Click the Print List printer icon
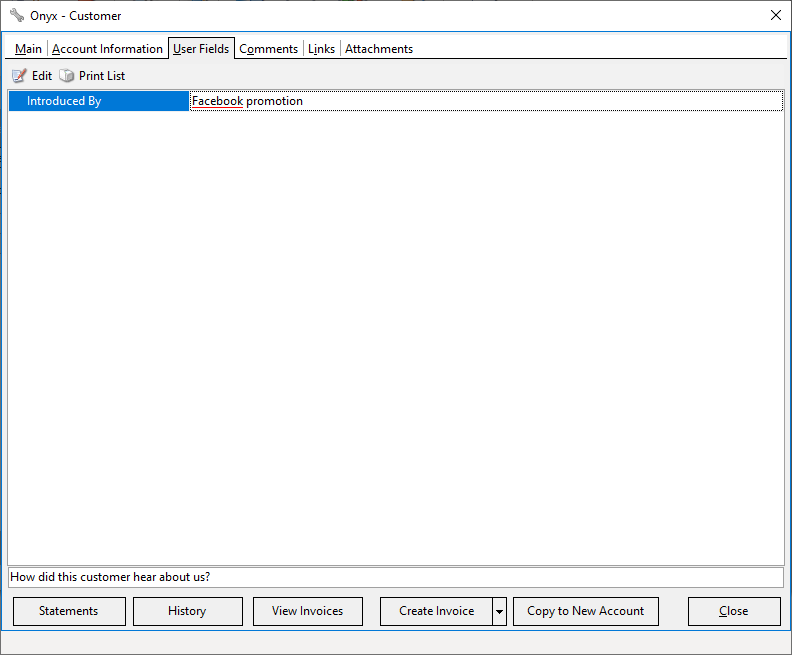Image resolution: width=792 pixels, height=655 pixels. (67, 76)
